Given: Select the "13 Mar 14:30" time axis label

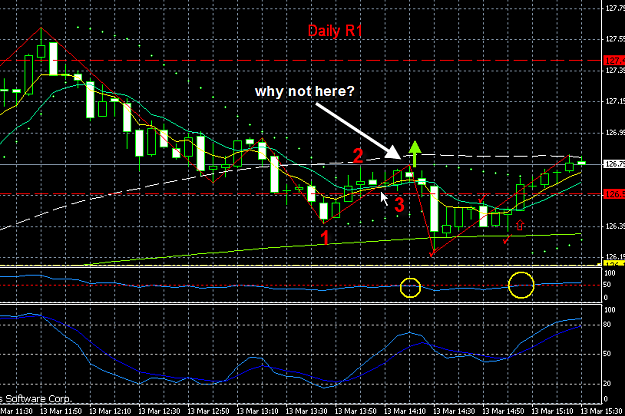Looking at the screenshot, I should point(454,411).
